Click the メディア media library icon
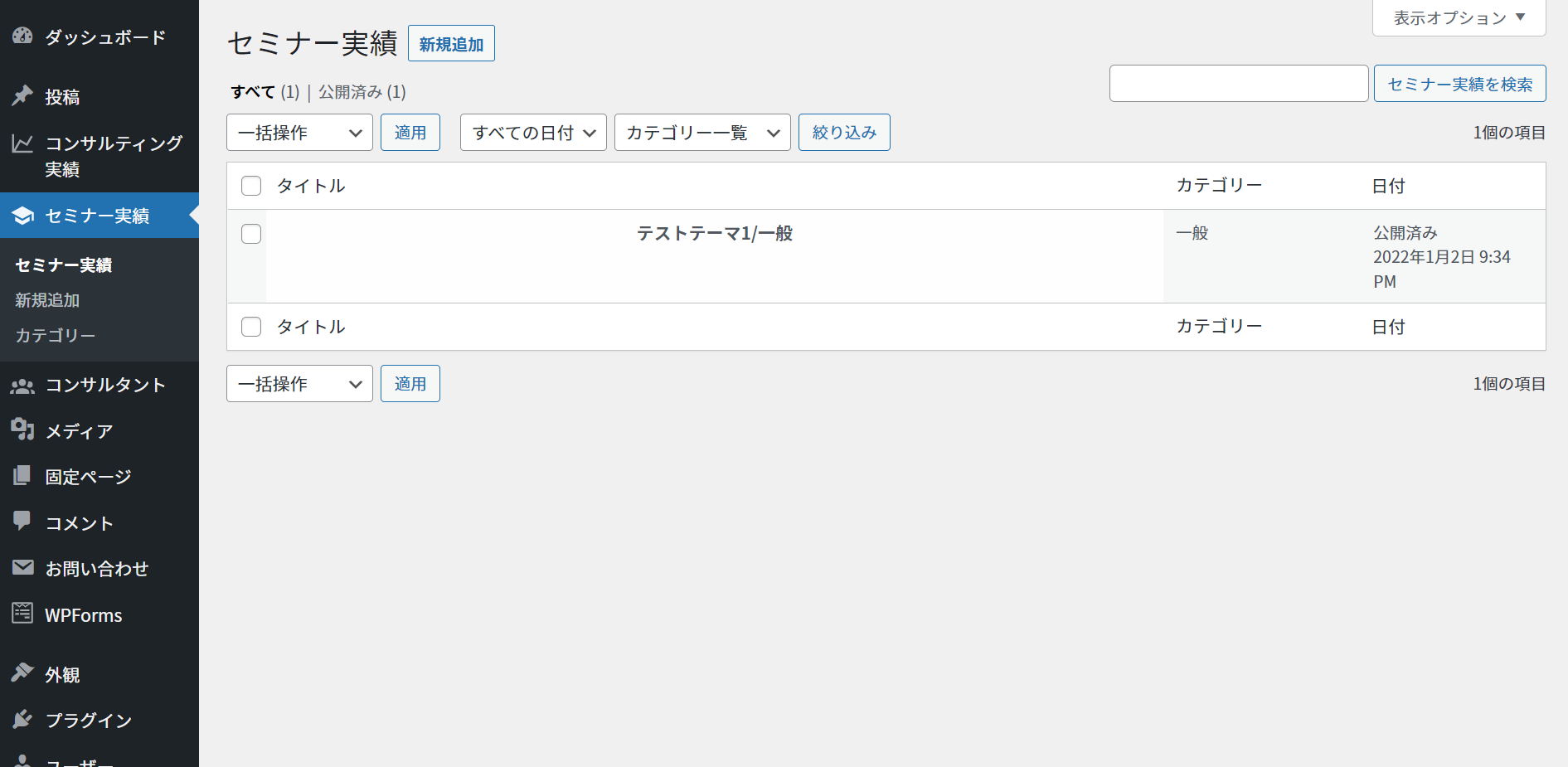 22,430
